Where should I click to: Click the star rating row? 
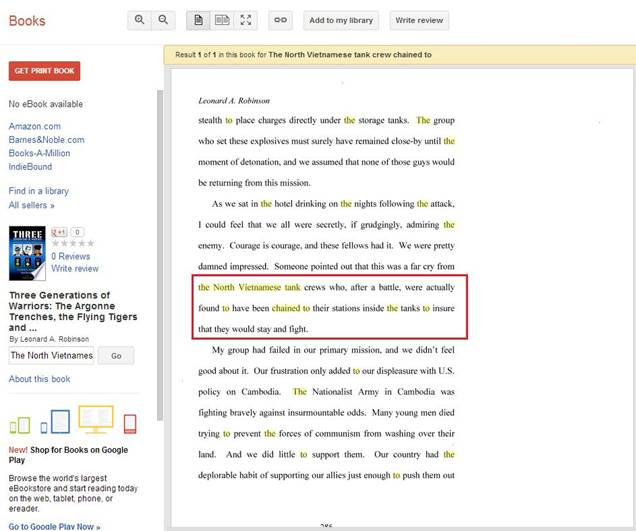coord(73,243)
